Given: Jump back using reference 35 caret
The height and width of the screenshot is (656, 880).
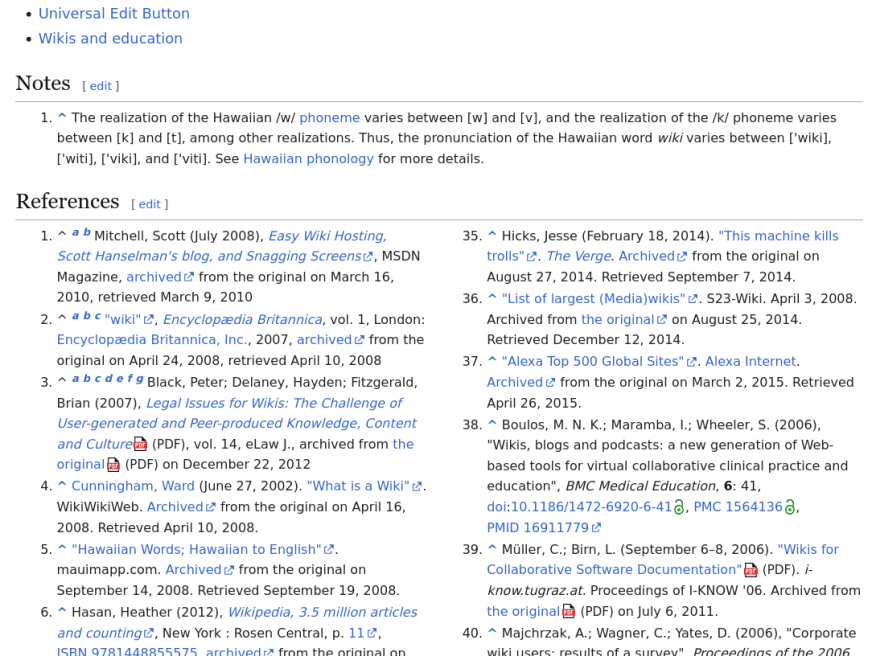Looking at the screenshot, I should tap(492, 235).
